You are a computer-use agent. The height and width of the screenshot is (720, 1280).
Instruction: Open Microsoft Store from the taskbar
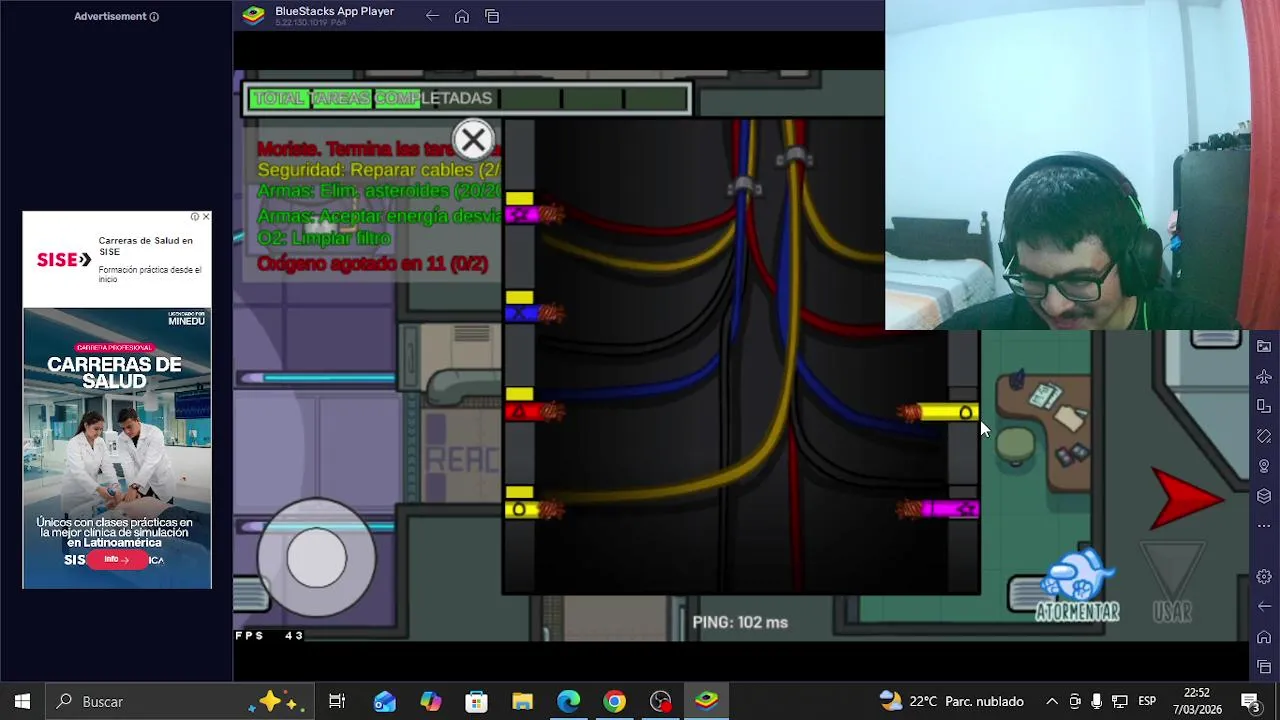(476, 702)
